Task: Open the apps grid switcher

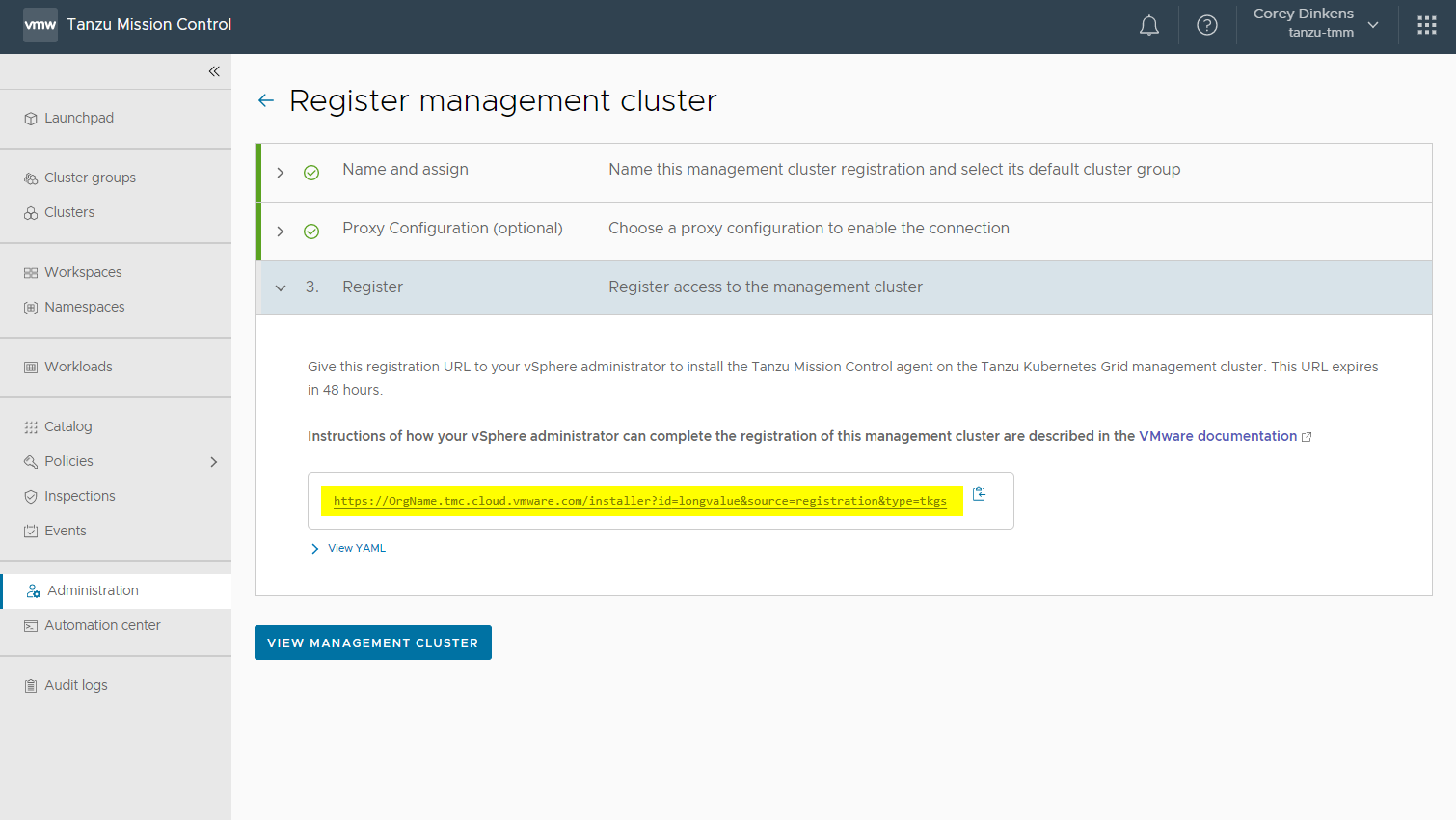Action: (1427, 26)
